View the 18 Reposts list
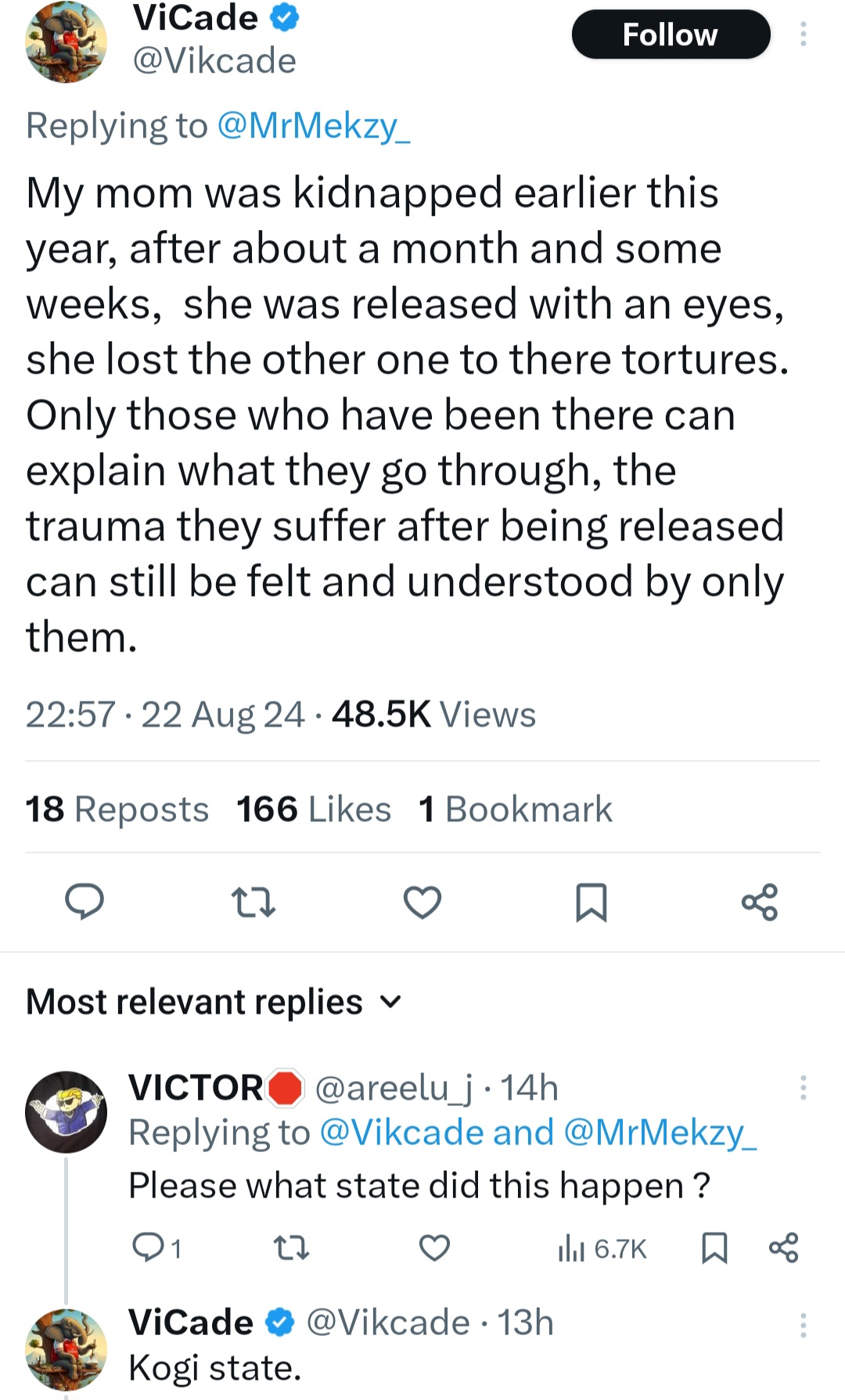The width and height of the screenshot is (845, 1400). [x=117, y=809]
